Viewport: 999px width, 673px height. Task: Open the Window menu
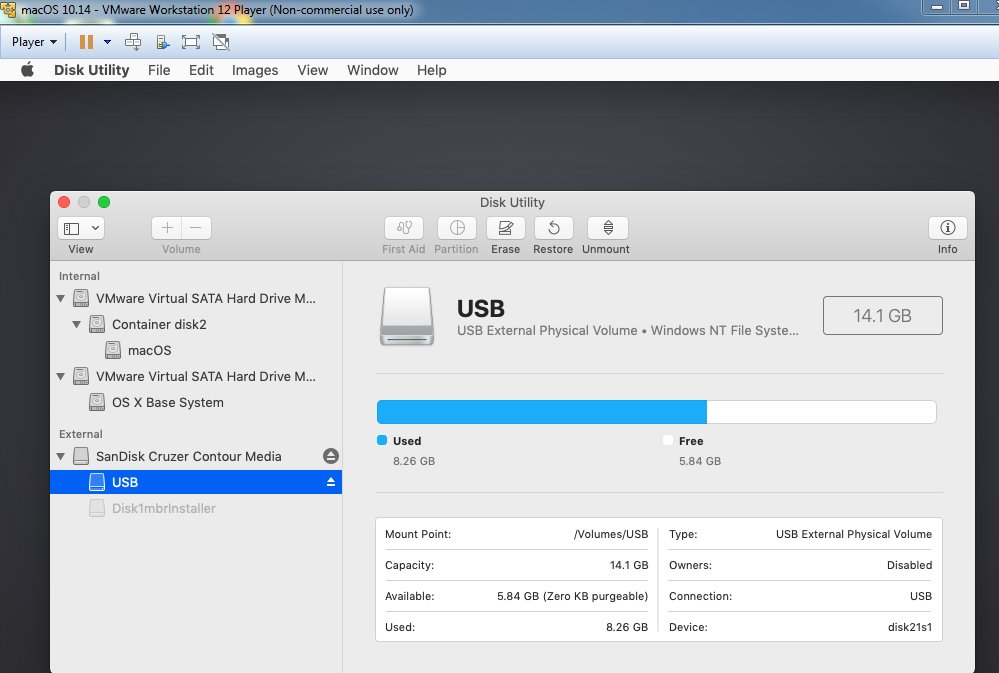click(x=373, y=70)
